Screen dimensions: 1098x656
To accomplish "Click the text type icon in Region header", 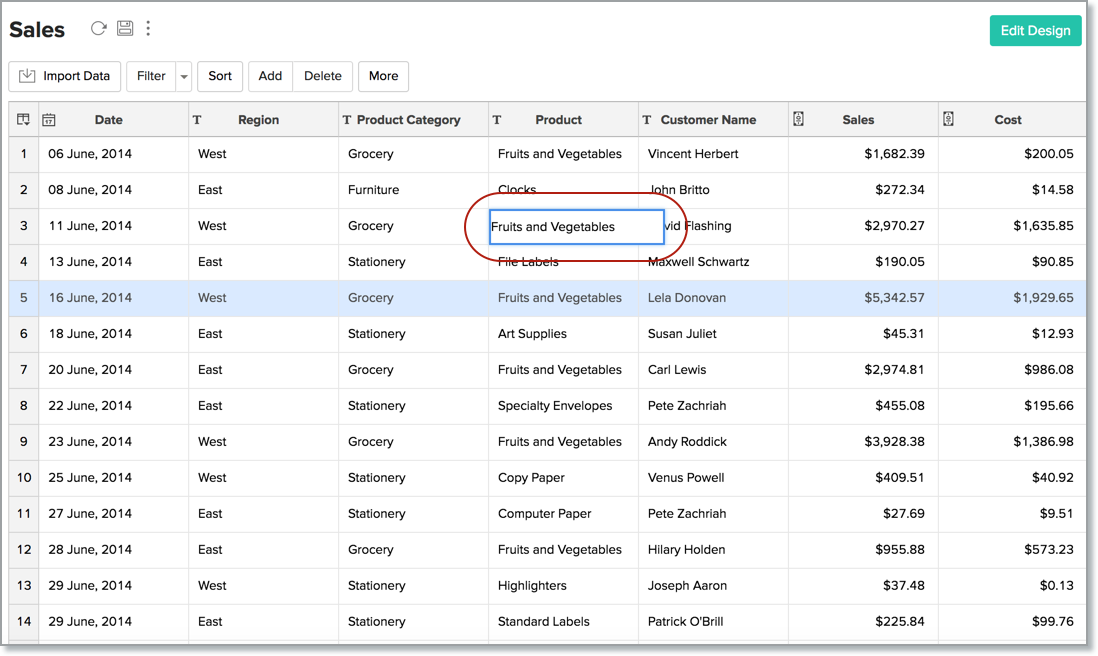I will coord(197,120).
